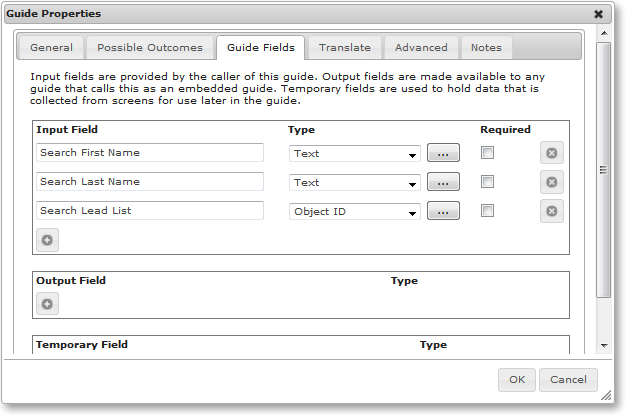
Task: Open the Advanced tab
Action: click(421, 48)
